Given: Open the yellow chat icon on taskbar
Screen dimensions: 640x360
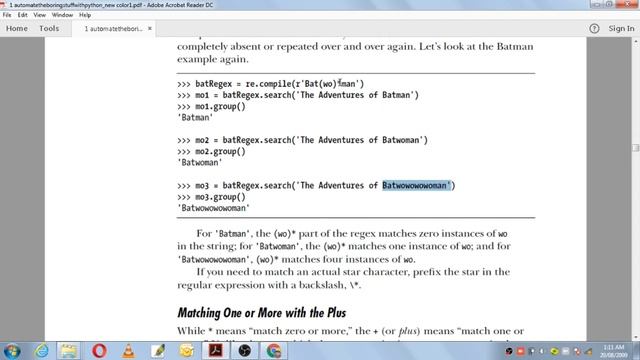Looking at the screenshot, I should 187,351.
